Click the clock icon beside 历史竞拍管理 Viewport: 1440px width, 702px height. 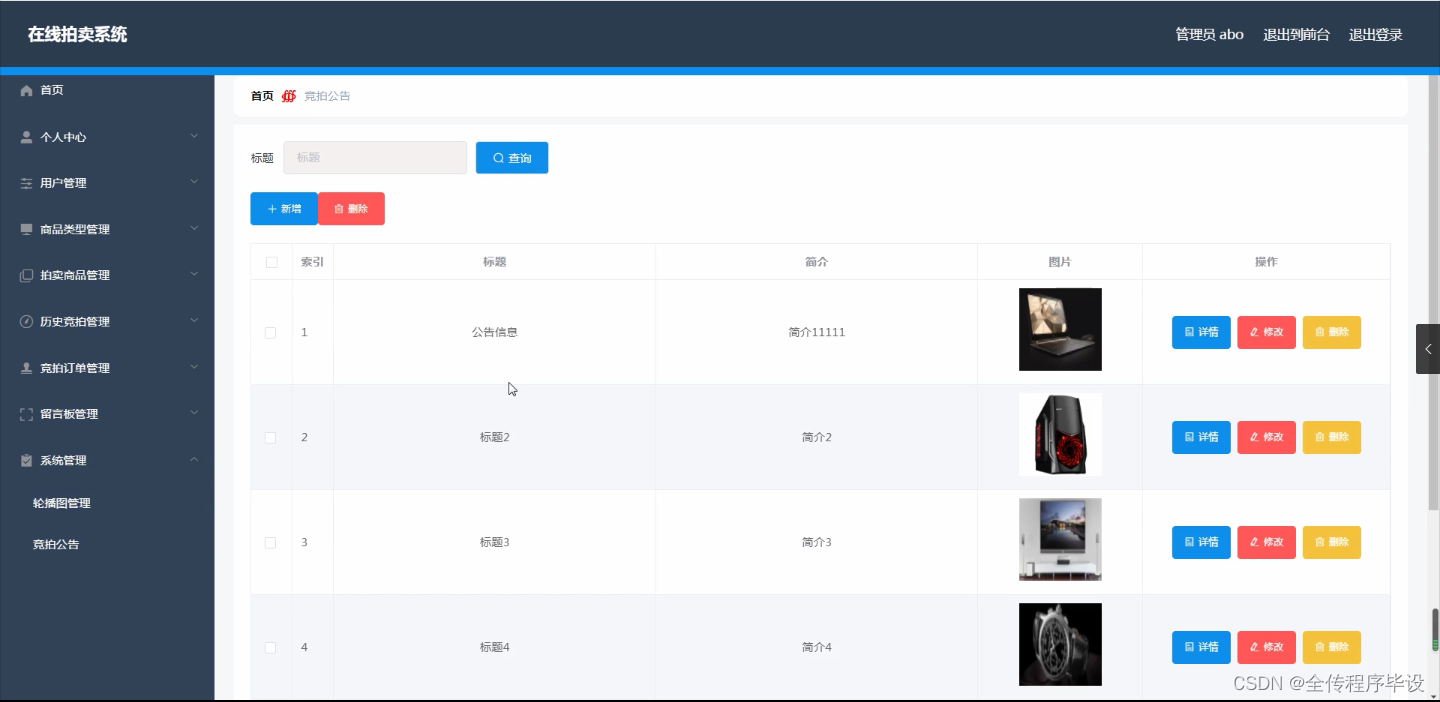point(26,321)
